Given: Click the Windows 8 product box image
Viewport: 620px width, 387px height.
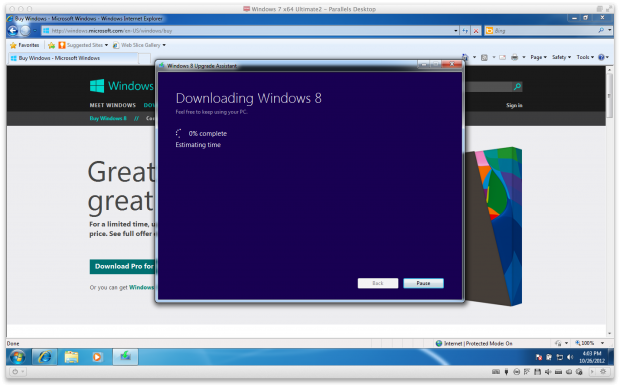Looking at the screenshot, I should (x=493, y=226).
